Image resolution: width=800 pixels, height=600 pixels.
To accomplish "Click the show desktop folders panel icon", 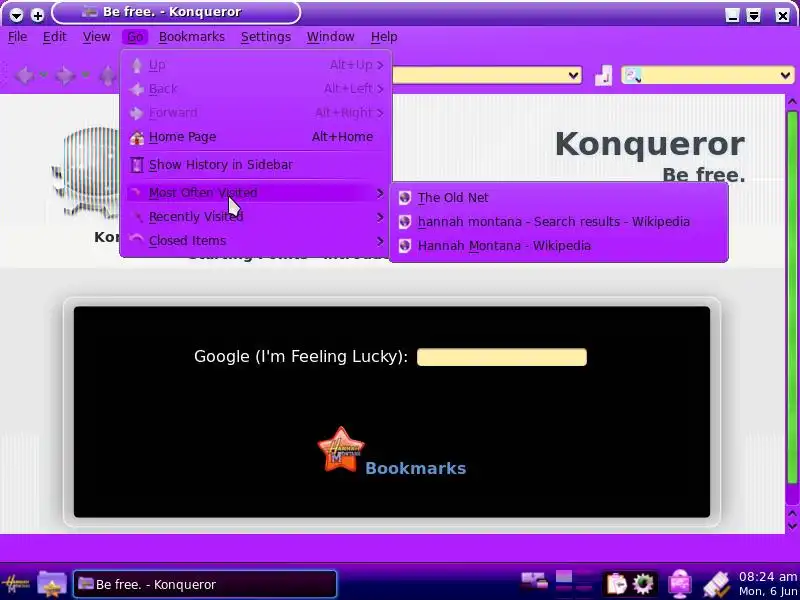I will (x=534, y=583).
